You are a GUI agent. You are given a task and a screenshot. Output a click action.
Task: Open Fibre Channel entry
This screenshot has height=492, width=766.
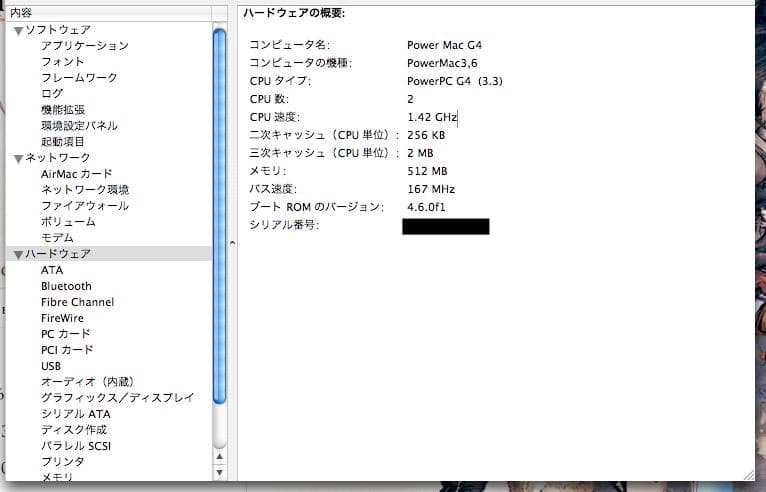click(77, 302)
